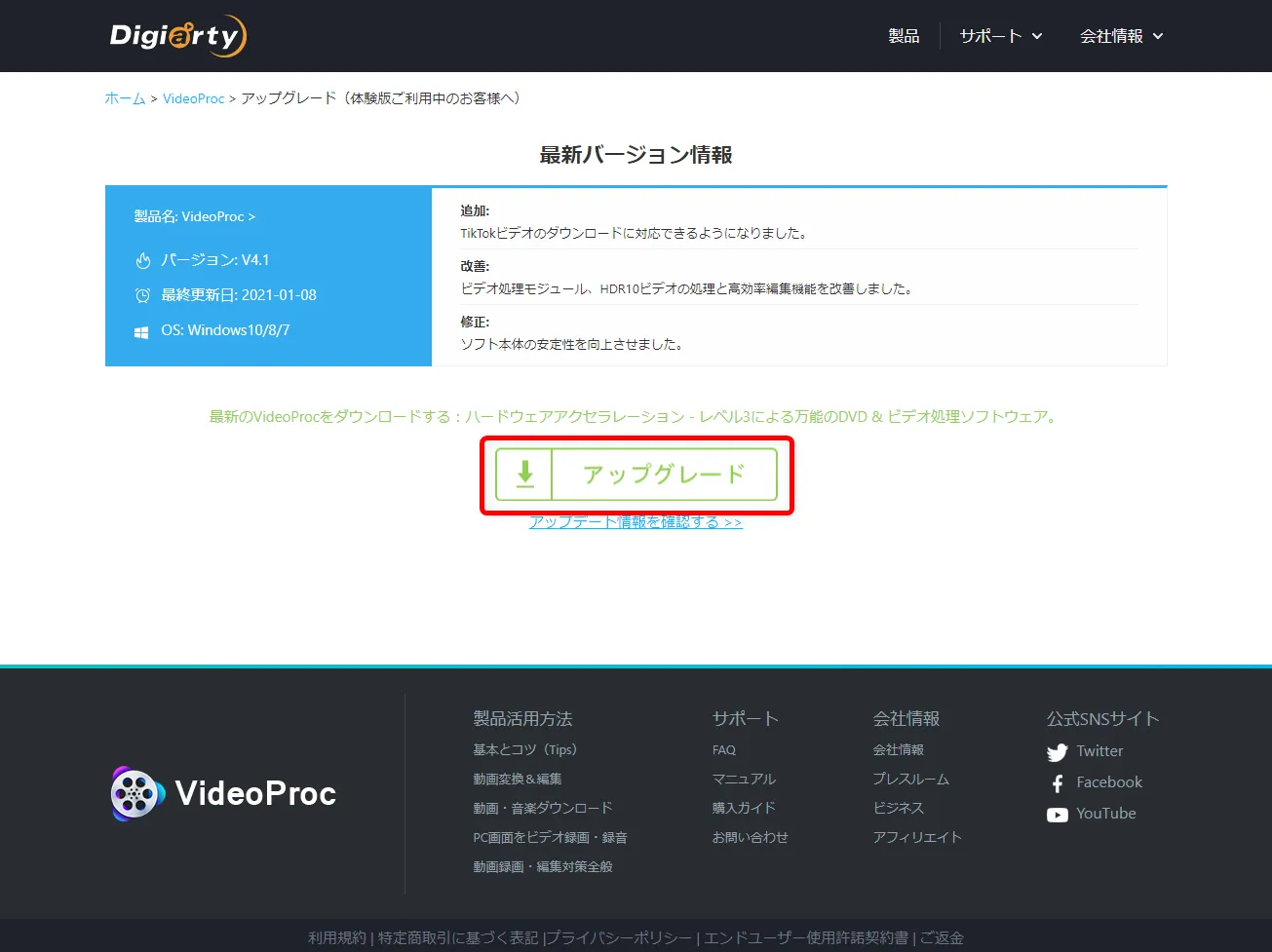This screenshot has width=1272, height=952.
Task: Go to ホーム breadcrumb link
Action: coord(125,98)
